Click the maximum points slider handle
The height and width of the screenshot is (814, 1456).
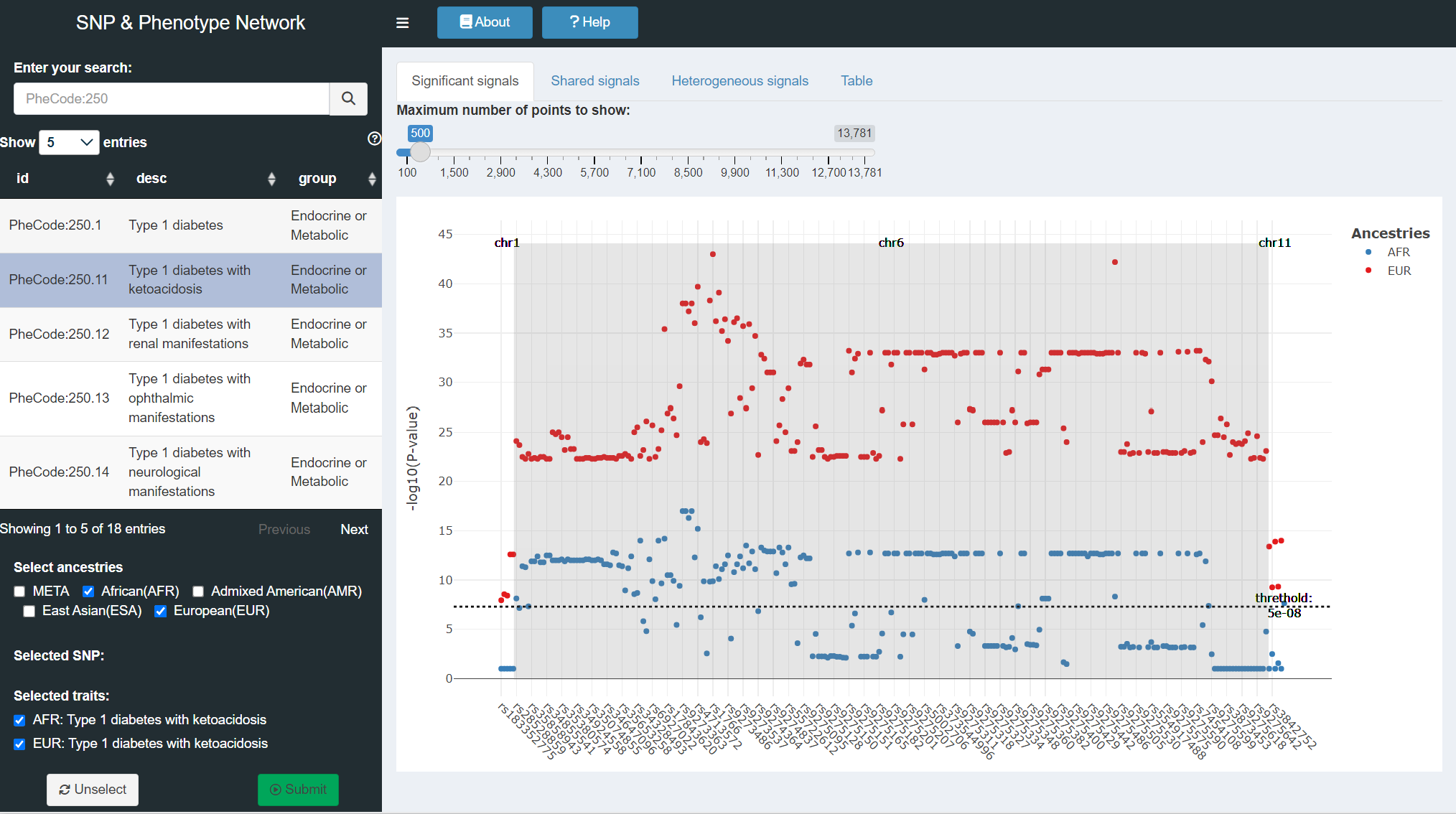[420, 152]
